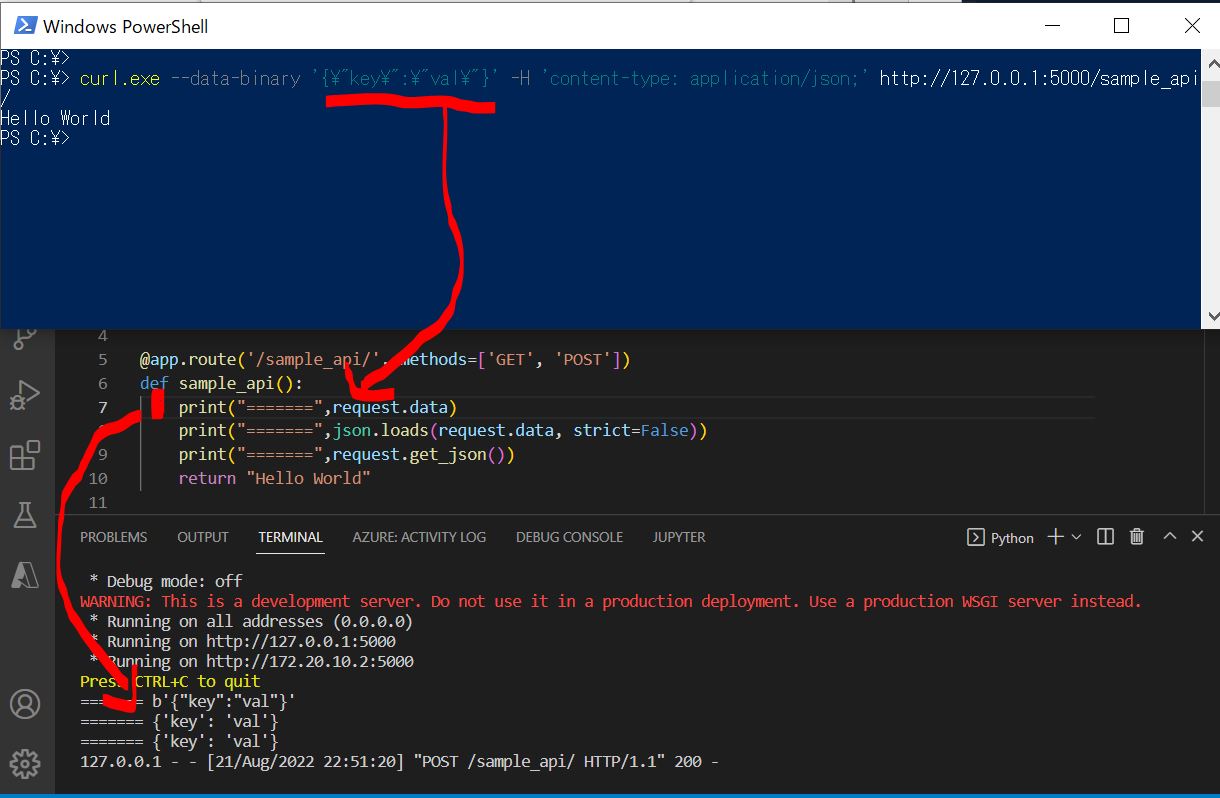Open the Extensions view in sidebar
The image size is (1220, 798).
click(24, 456)
